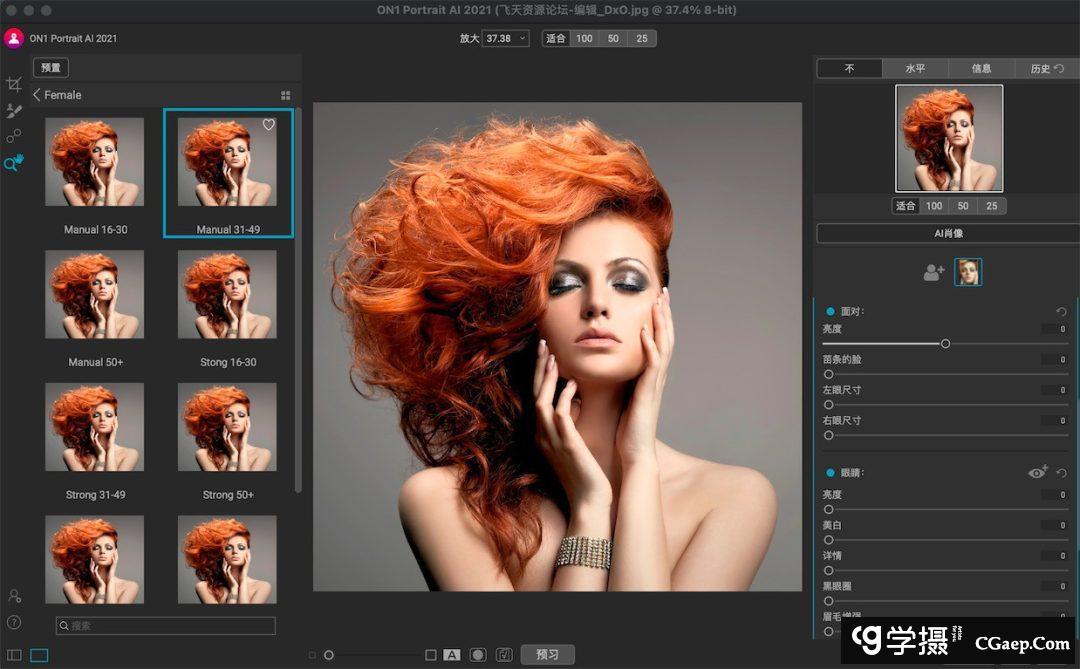Activate the zoom and pan view tool
This screenshot has height=669, width=1080.
tap(14, 162)
